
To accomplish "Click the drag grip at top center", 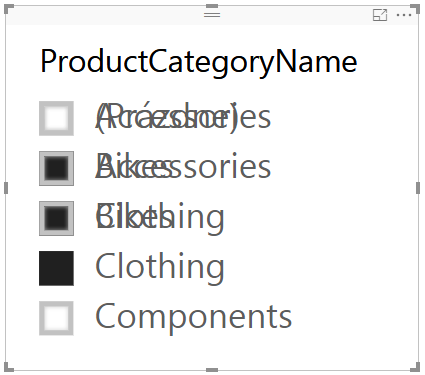I will (212, 15).
